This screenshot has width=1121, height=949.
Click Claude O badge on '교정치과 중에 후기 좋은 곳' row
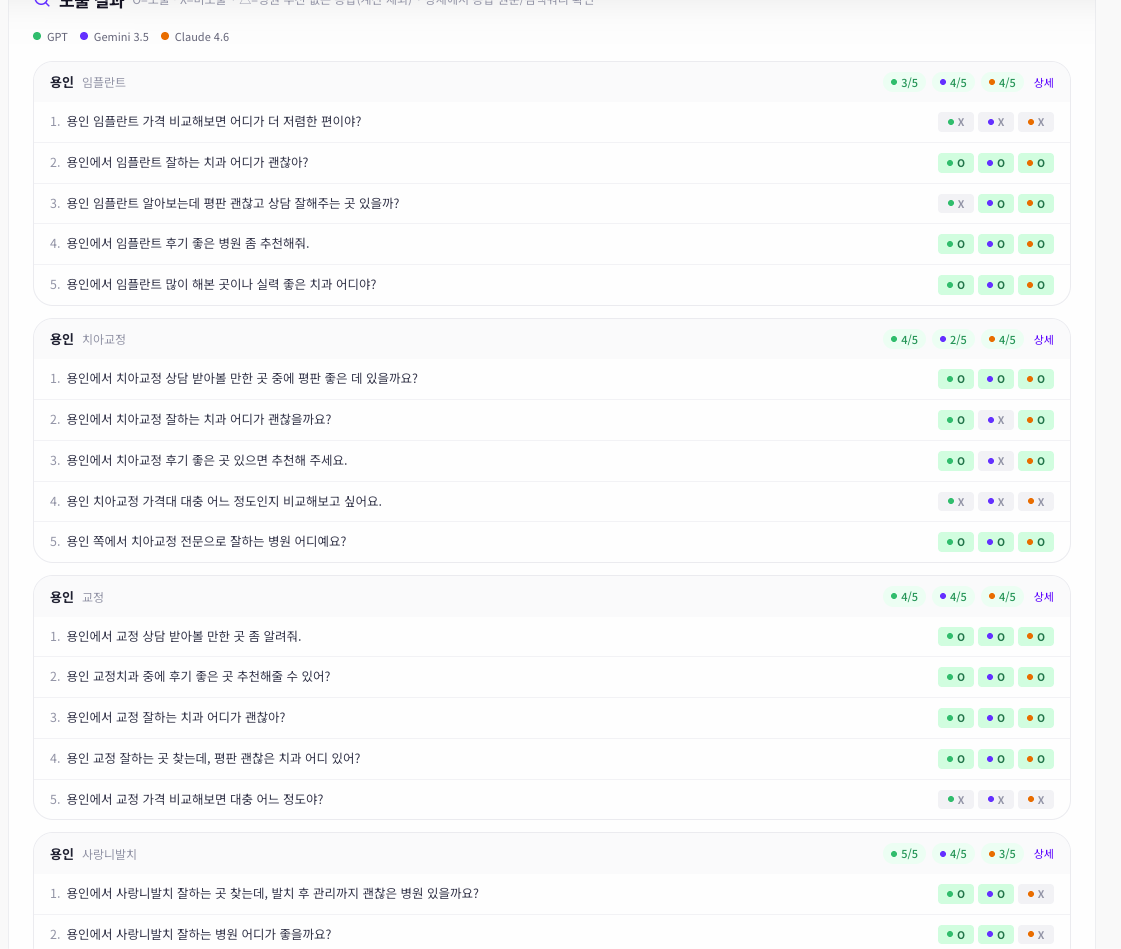(x=1035, y=677)
